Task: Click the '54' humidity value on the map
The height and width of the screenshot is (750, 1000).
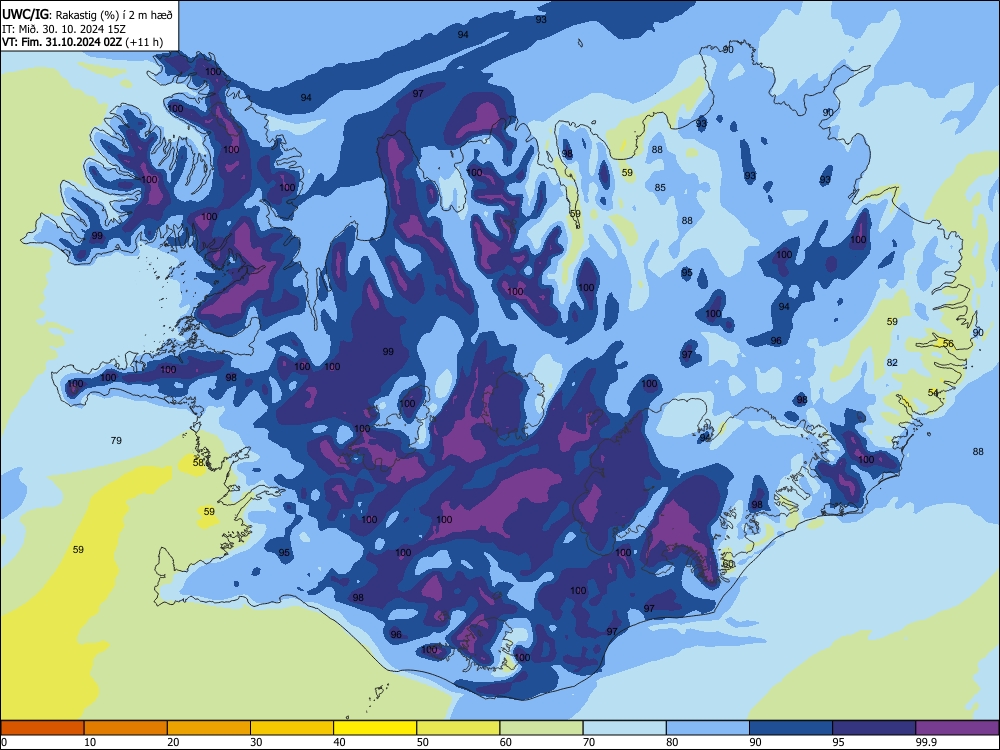Action: 933,393
